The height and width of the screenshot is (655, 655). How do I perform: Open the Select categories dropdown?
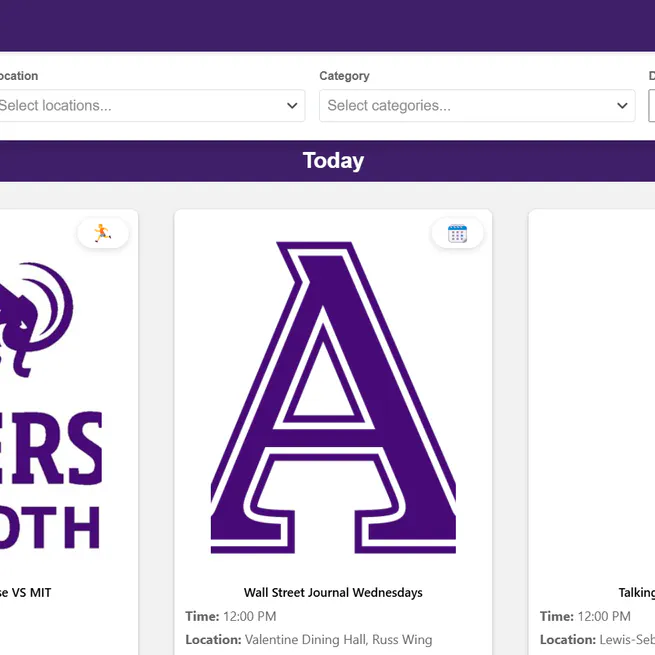point(477,106)
